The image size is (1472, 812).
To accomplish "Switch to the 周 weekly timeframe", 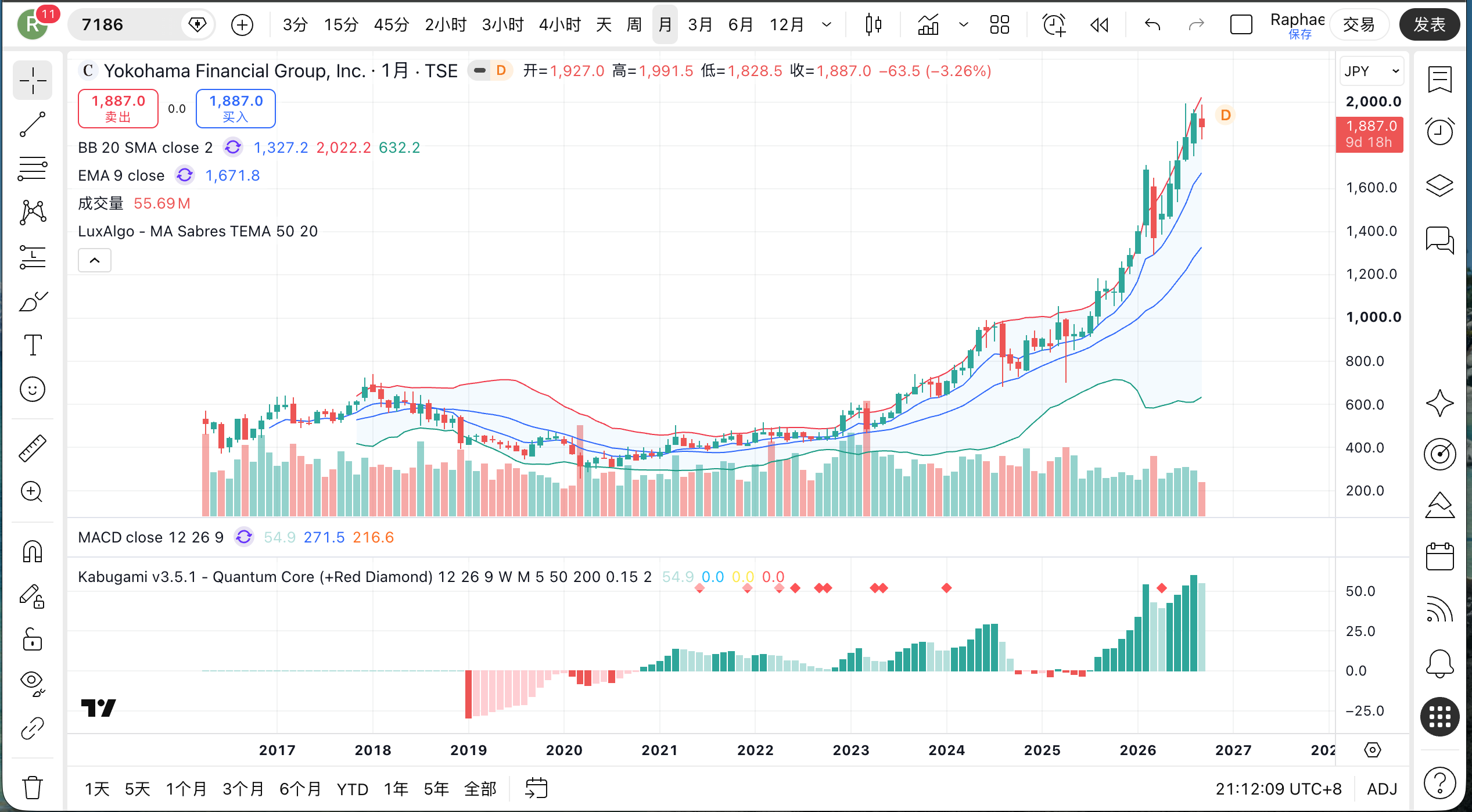I will [x=634, y=25].
